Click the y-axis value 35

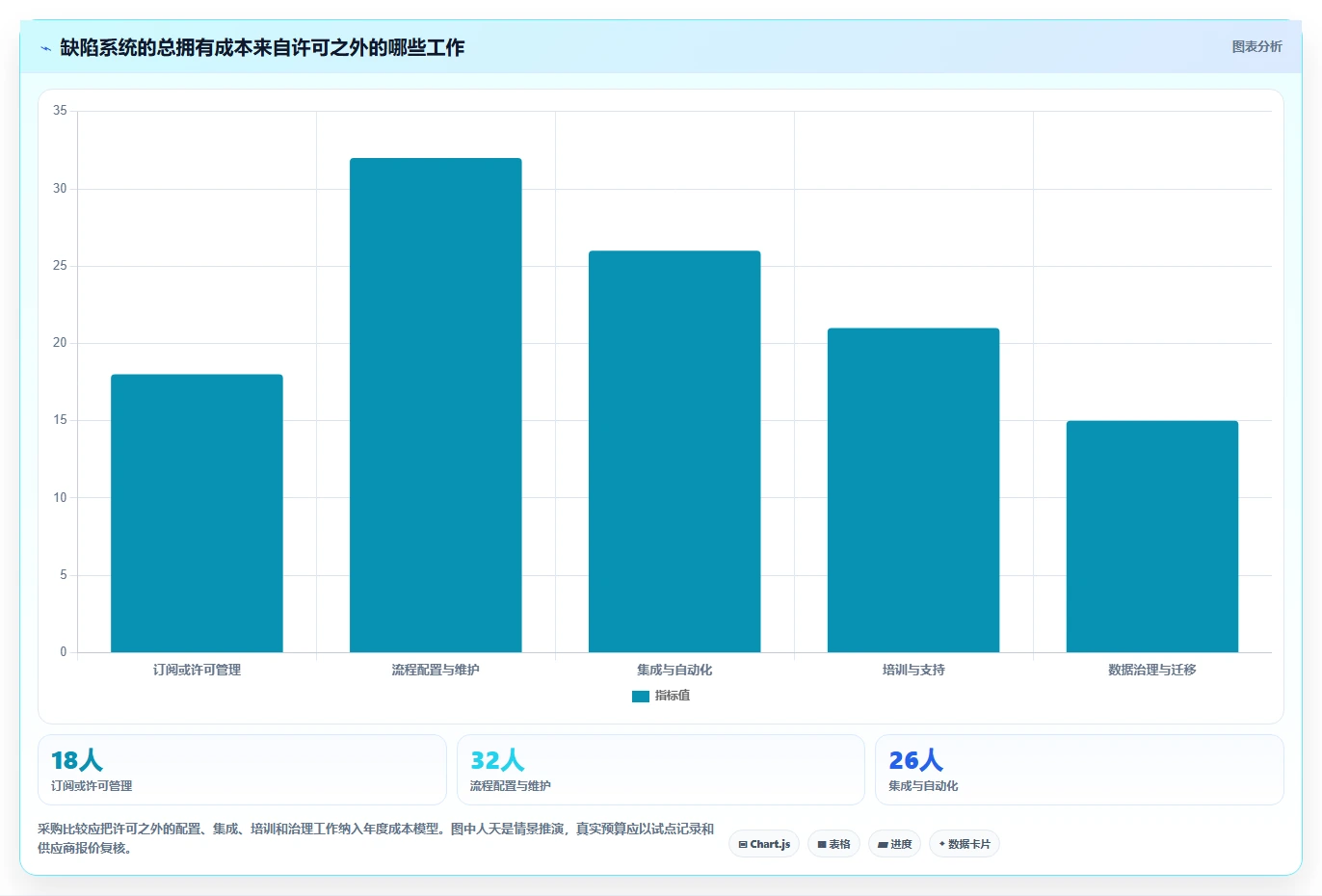pyautogui.click(x=60, y=111)
